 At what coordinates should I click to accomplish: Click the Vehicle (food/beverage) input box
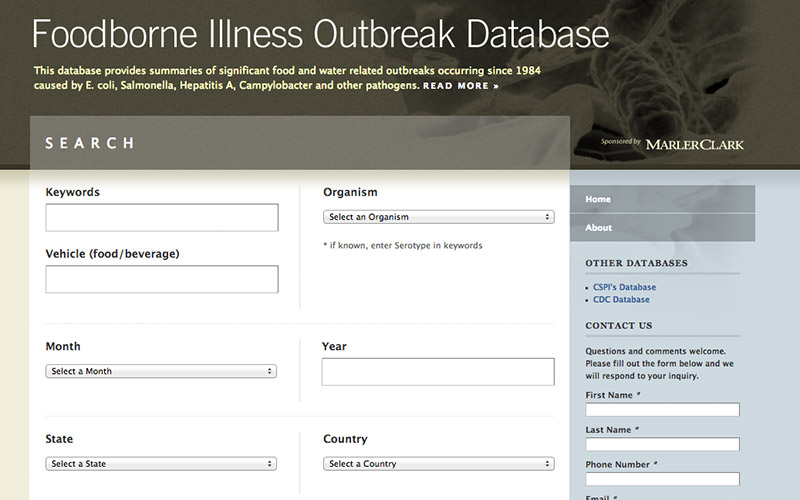[162, 279]
